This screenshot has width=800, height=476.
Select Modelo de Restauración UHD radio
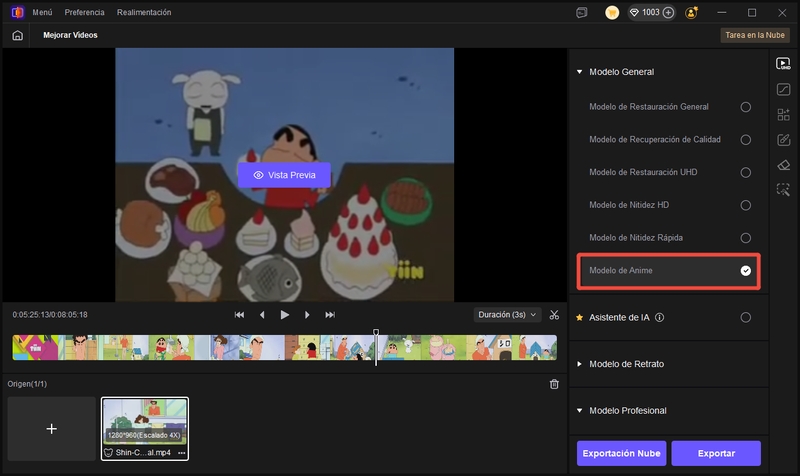[745, 172]
